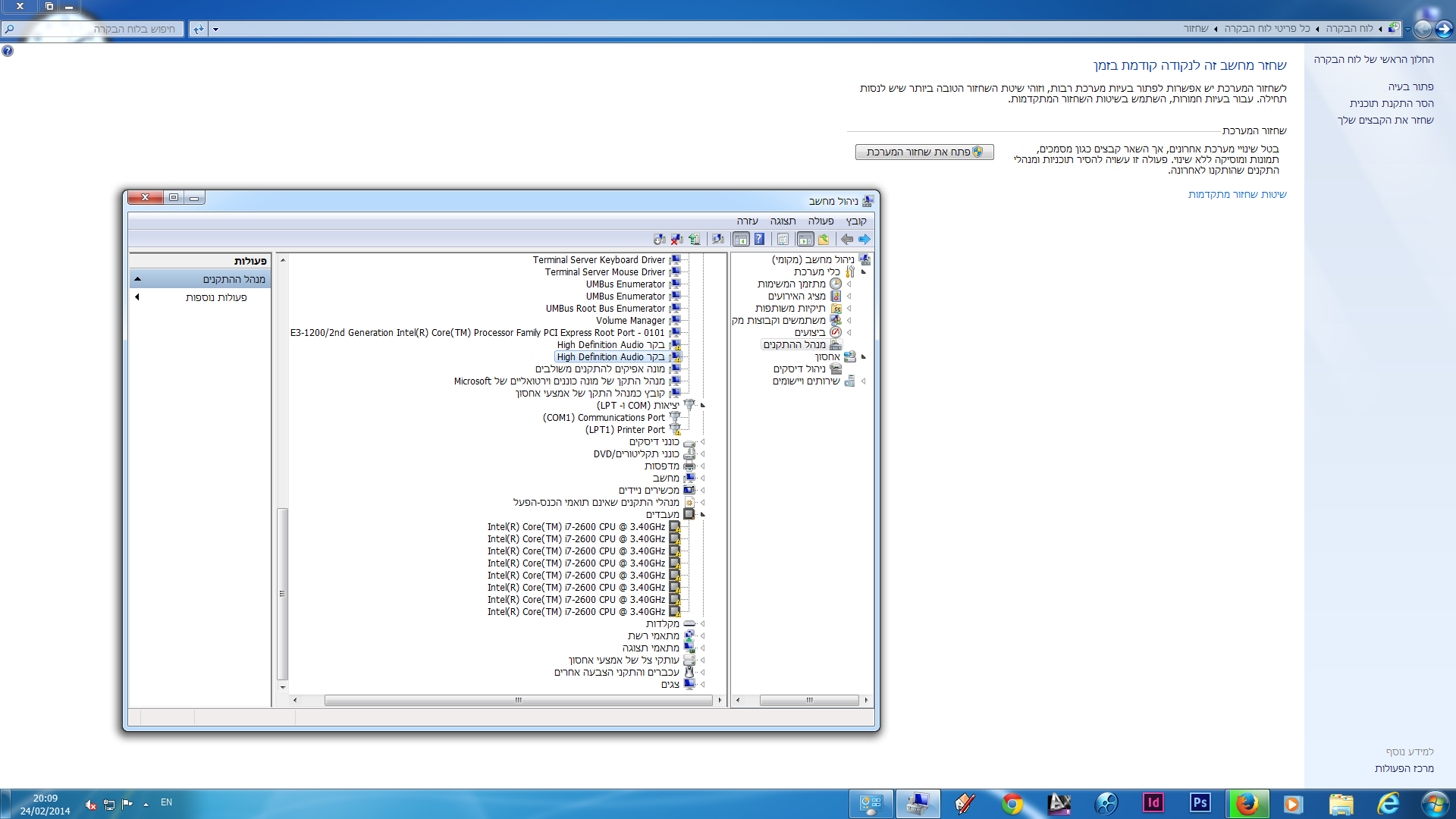This screenshot has width=1456, height=819.
Task: Click the advanced recovery methods link
Action: click(x=1237, y=195)
